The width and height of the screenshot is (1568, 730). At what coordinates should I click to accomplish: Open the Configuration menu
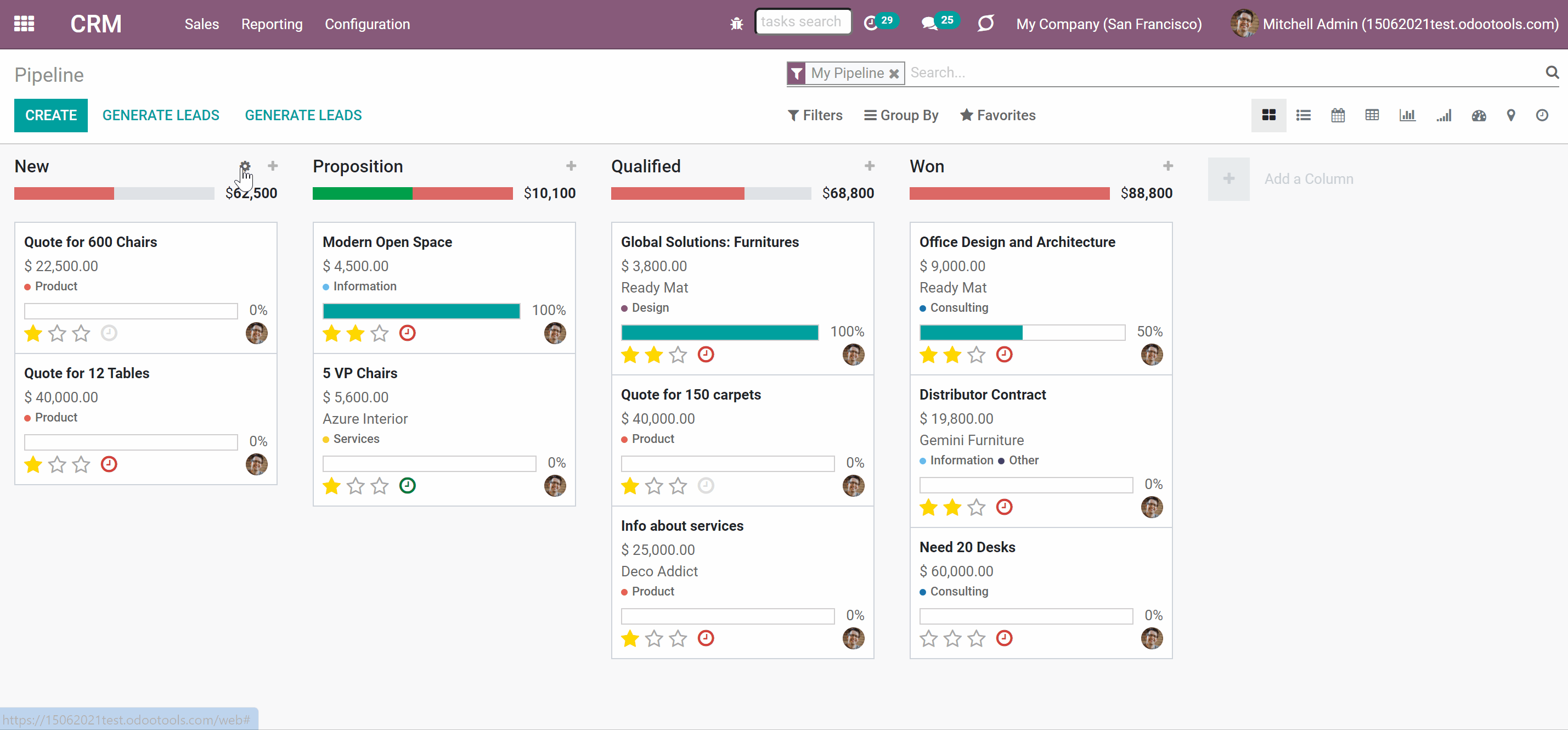[367, 24]
